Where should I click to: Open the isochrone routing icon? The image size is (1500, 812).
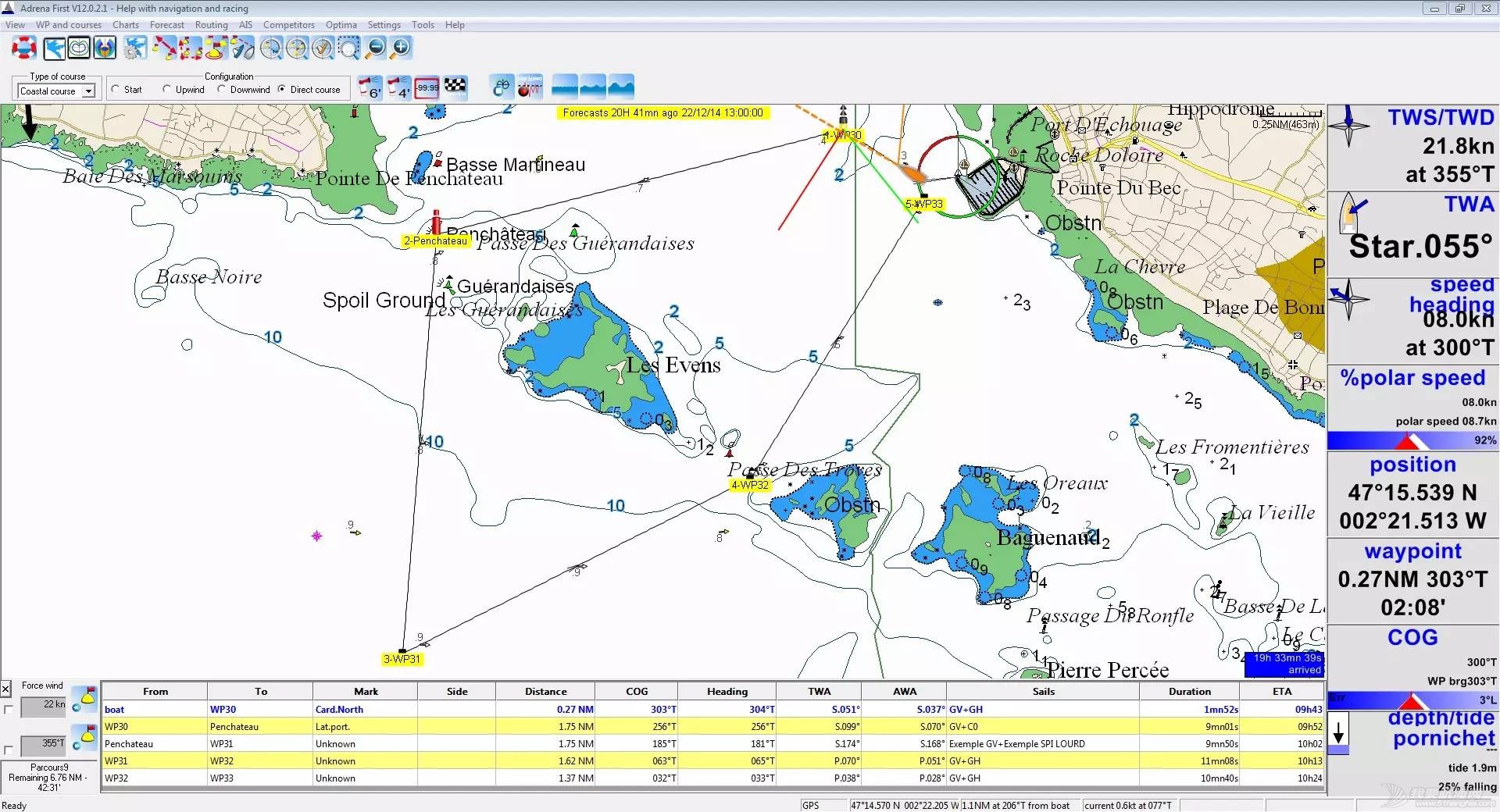tap(79, 48)
